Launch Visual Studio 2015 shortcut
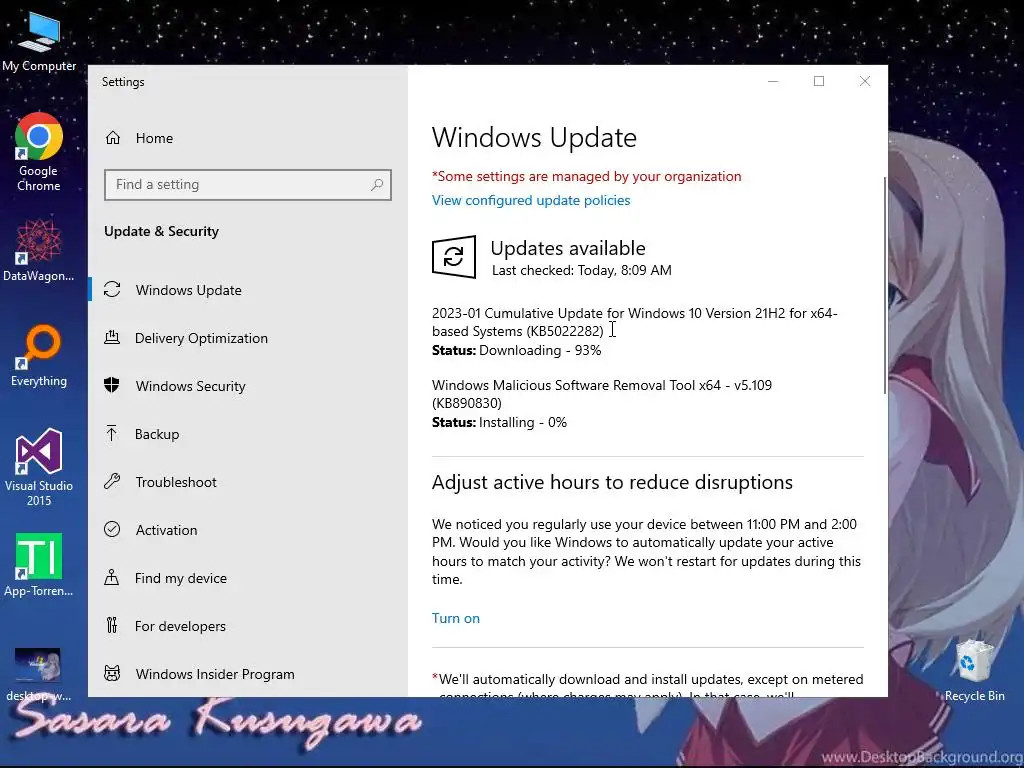 tap(39, 468)
